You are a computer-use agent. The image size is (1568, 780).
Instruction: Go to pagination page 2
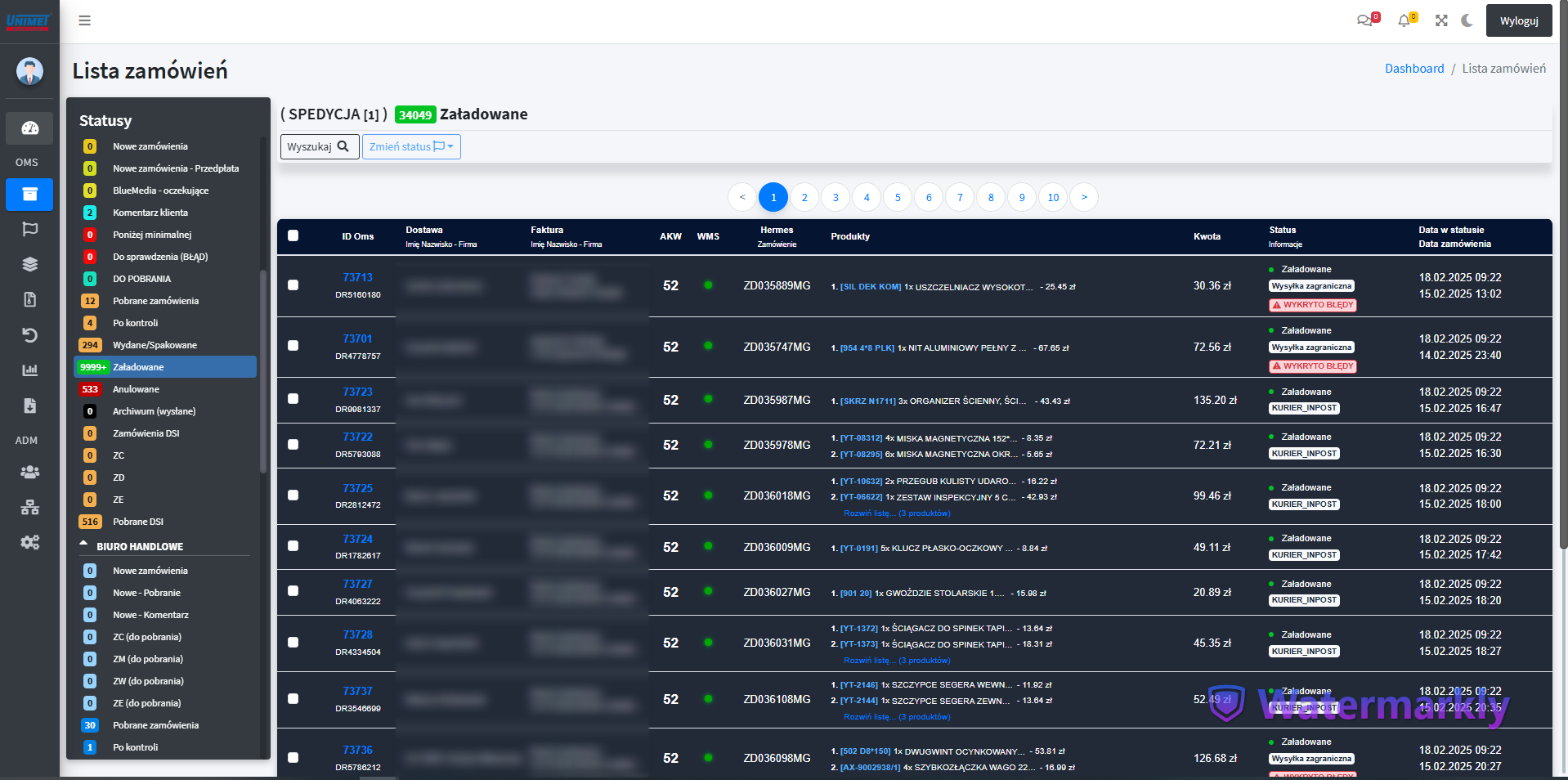[804, 197]
